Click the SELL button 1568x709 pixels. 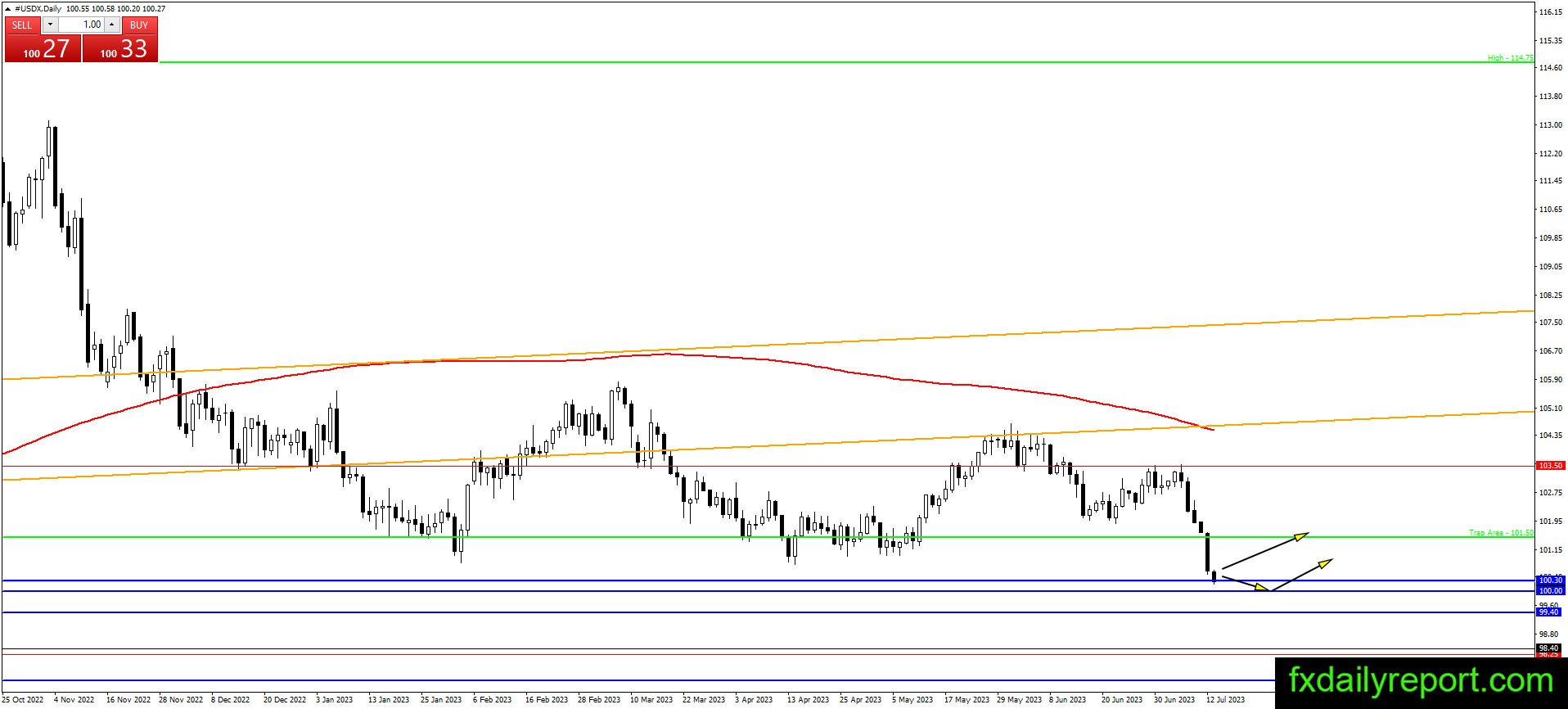pyautogui.click(x=22, y=25)
